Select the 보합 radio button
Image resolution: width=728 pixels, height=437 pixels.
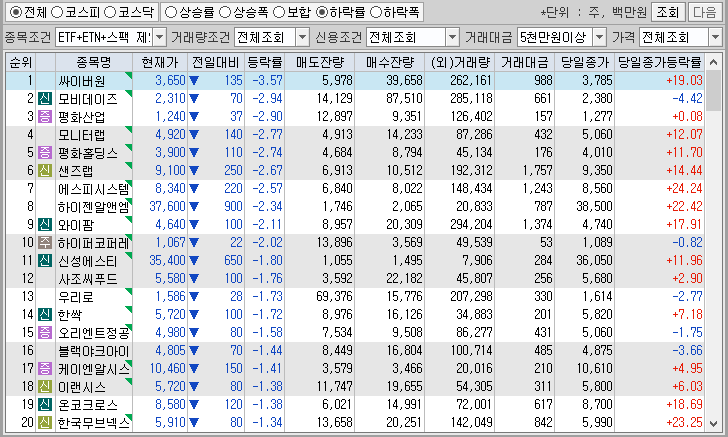[279, 13]
